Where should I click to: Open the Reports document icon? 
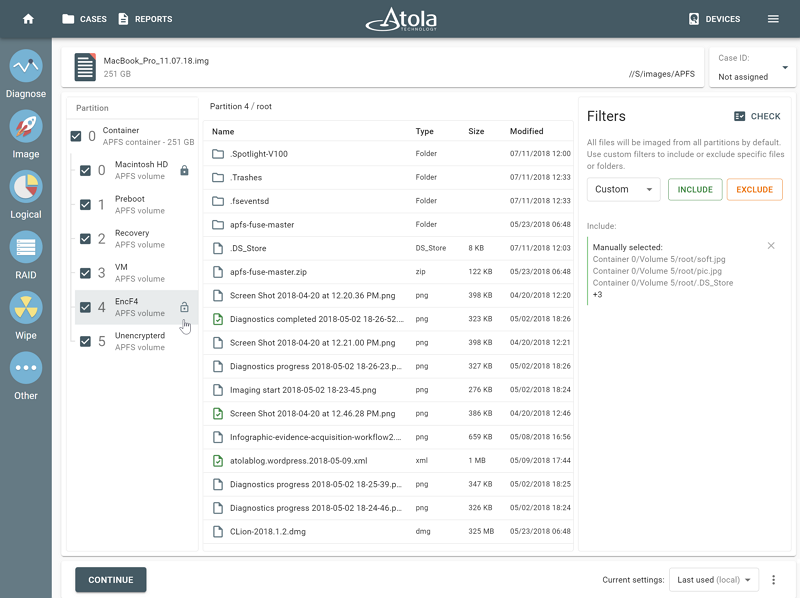[123, 19]
